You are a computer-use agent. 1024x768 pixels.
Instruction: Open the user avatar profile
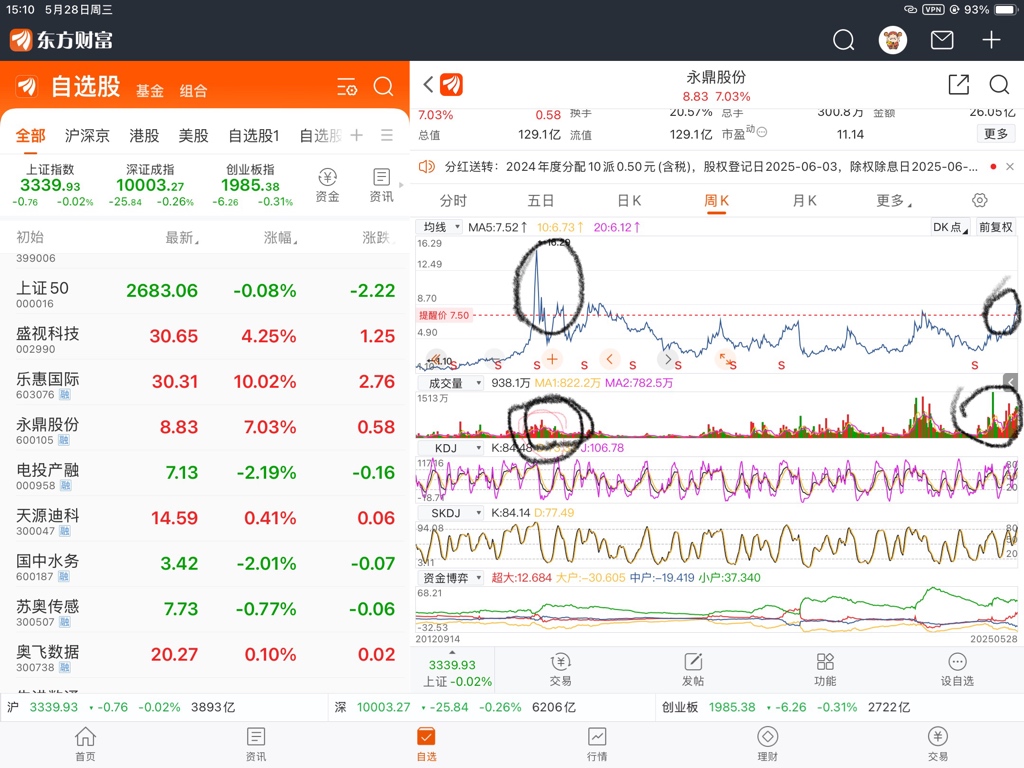pos(892,40)
